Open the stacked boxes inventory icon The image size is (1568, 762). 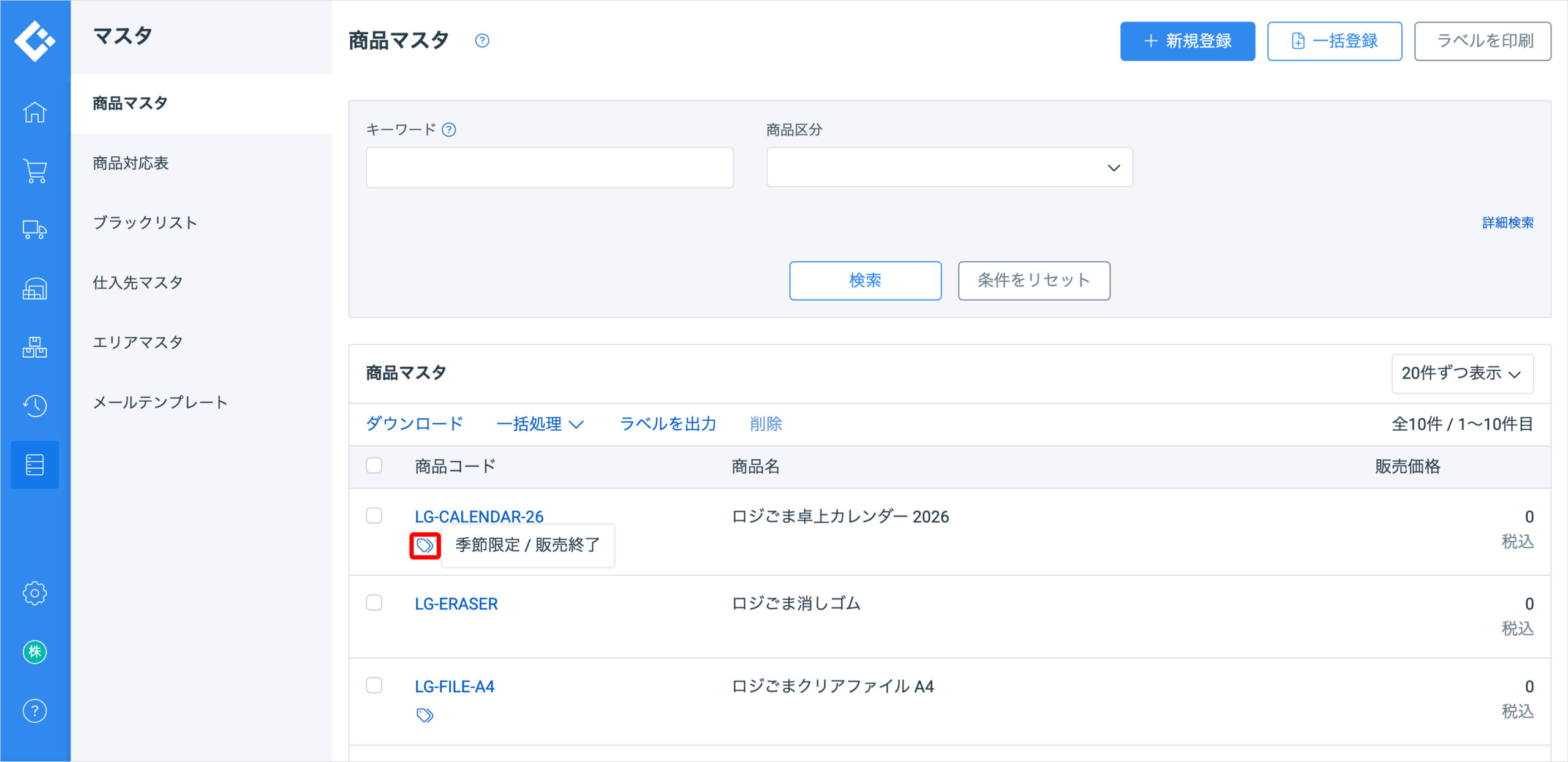pos(35,347)
